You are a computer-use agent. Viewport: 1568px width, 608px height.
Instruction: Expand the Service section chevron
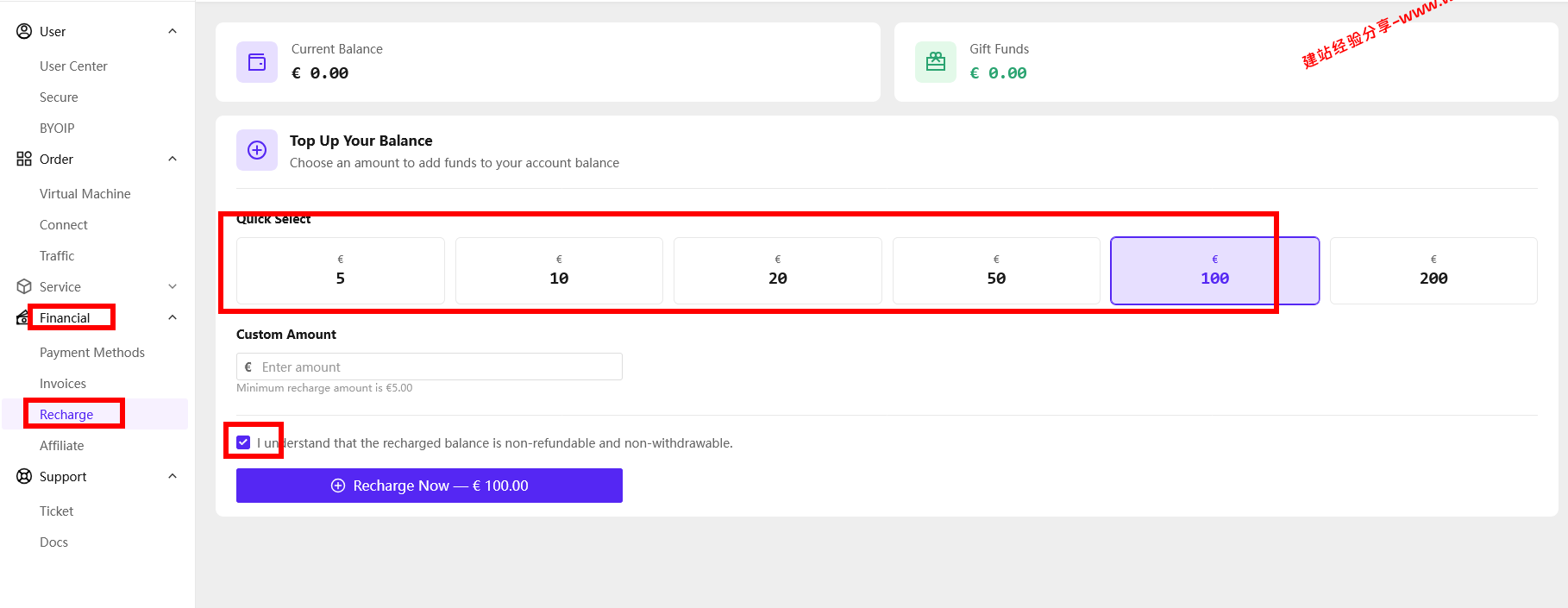pos(172,286)
